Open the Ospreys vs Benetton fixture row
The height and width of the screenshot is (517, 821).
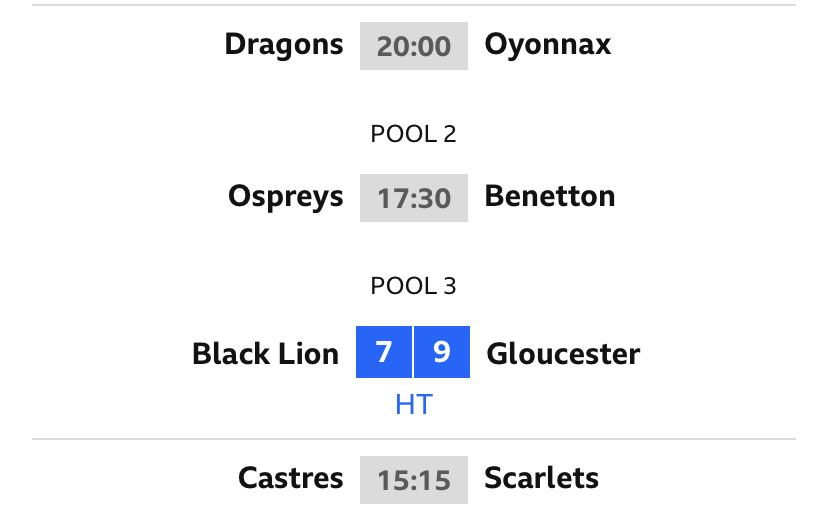point(414,198)
